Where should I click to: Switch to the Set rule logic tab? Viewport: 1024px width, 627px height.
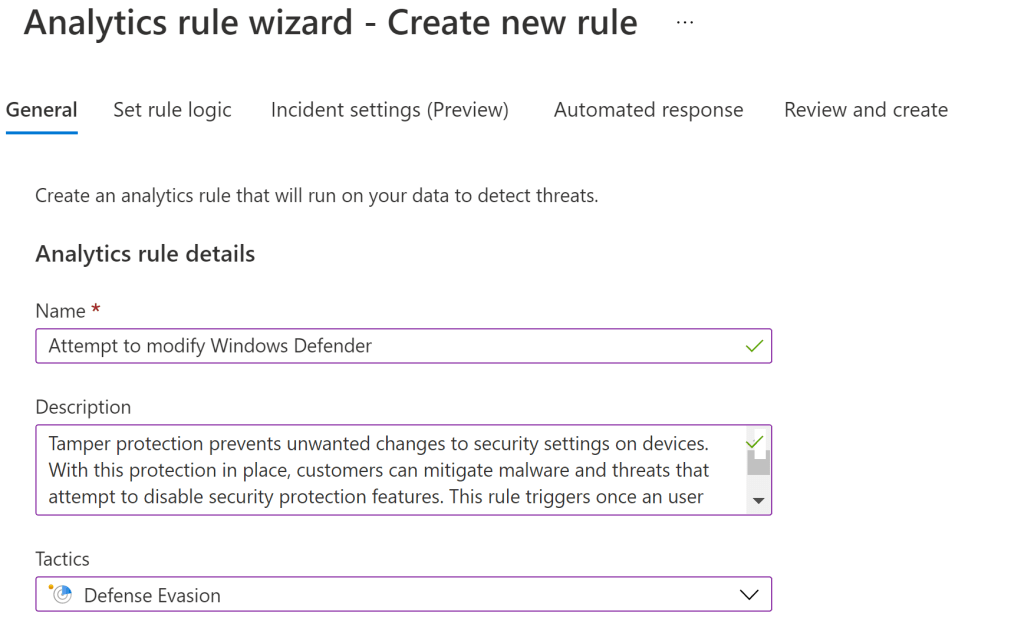pyautogui.click(x=172, y=110)
